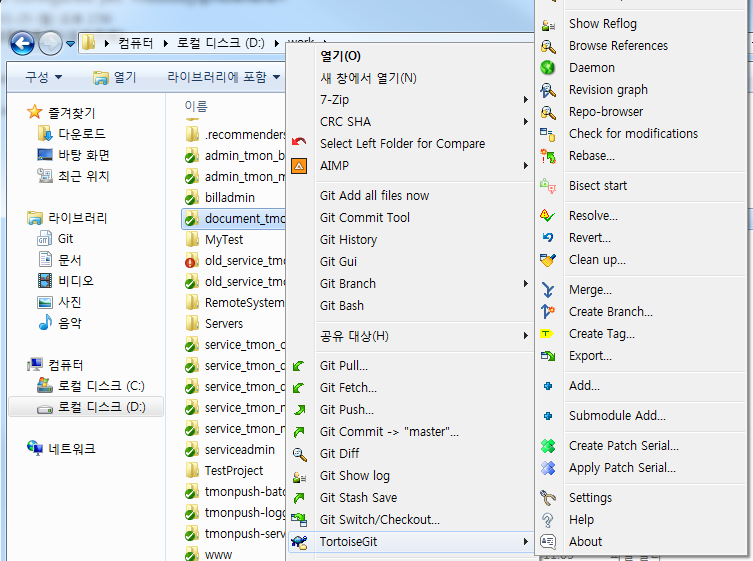
Task: Click the Create Branch icon
Action: [548, 312]
